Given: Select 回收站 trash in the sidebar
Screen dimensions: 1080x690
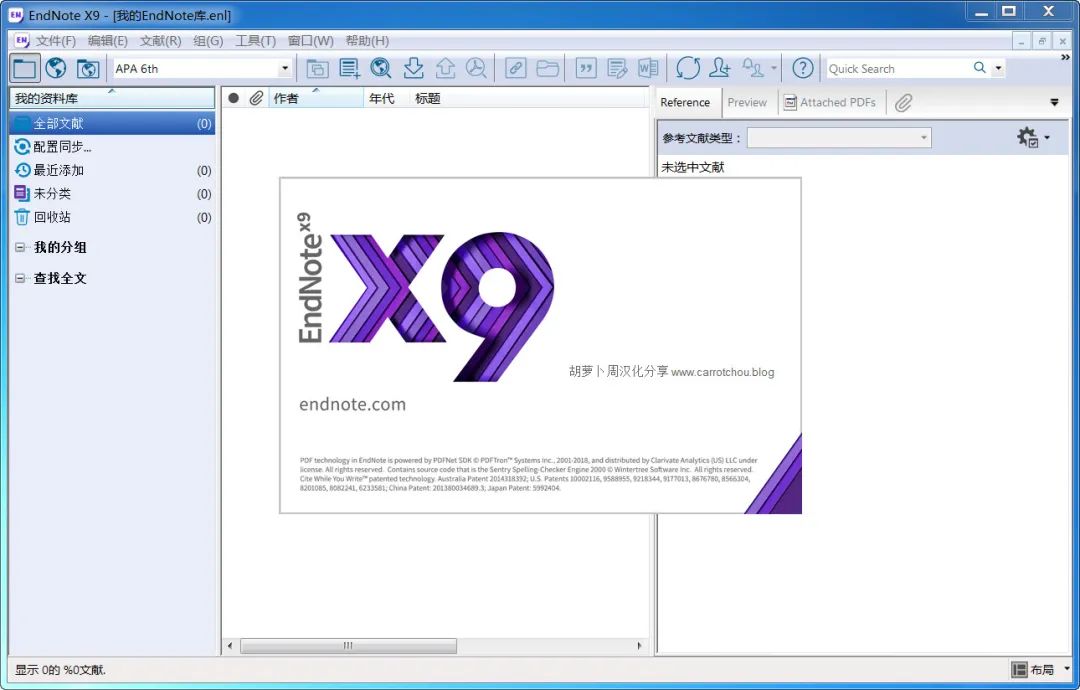Looking at the screenshot, I should tap(112, 217).
